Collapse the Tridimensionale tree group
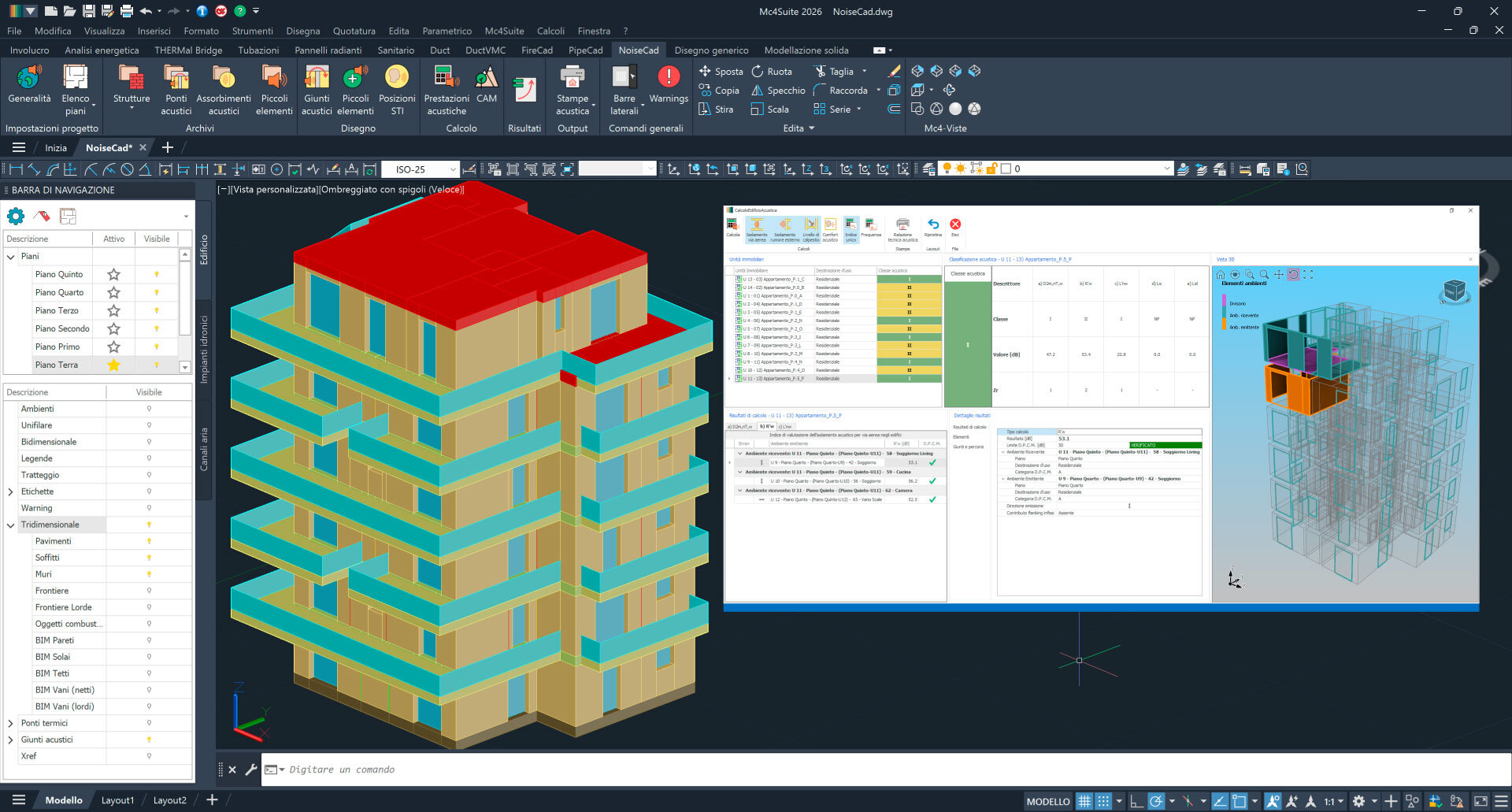Screen dimensions: 1512x812 (x=11, y=525)
